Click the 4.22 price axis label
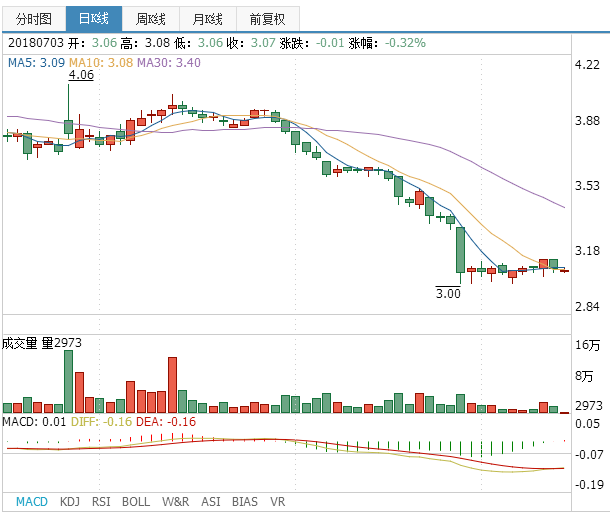The image size is (610, 512). 587,65
